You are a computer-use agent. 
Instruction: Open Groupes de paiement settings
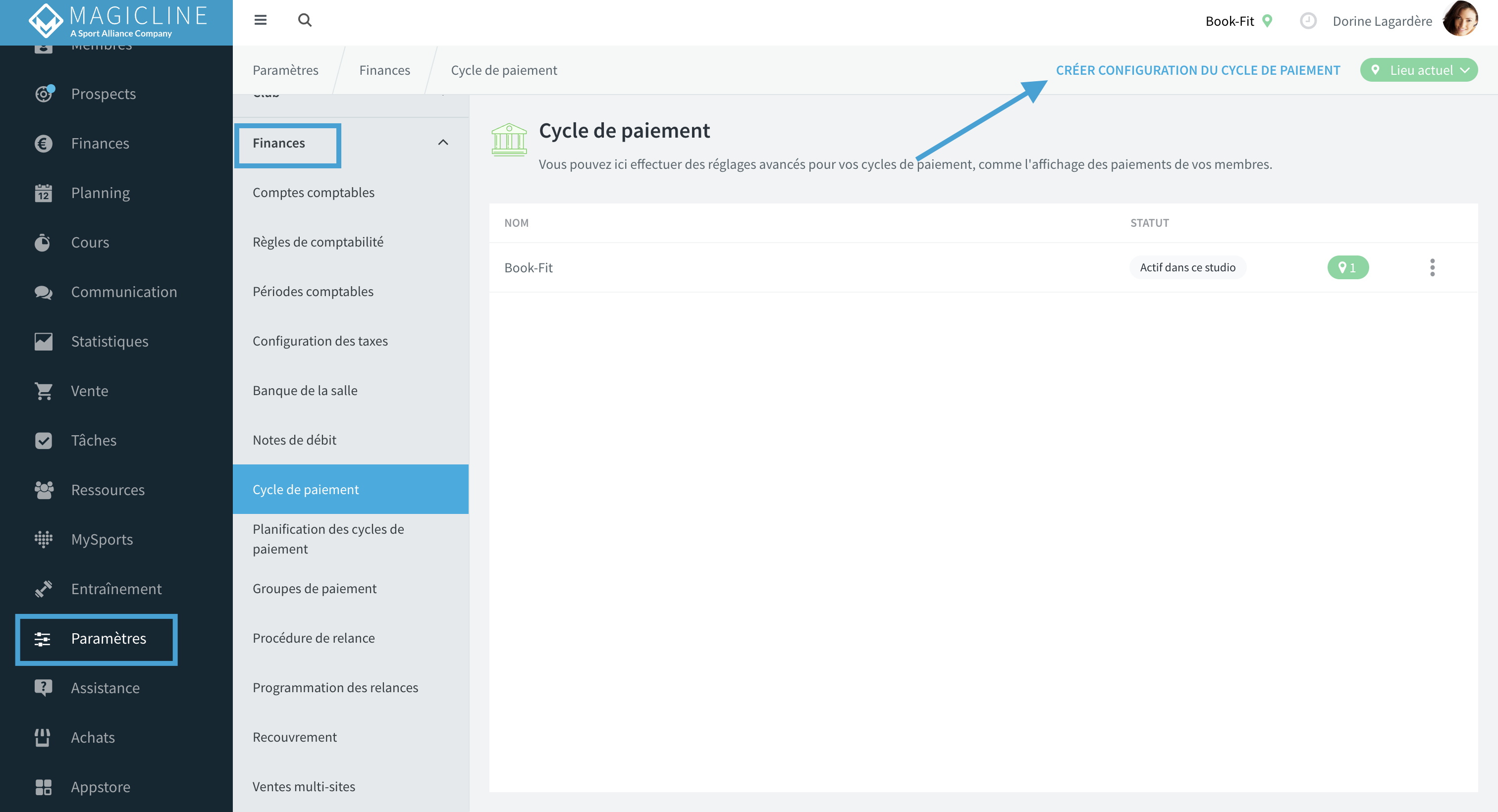click(315, 588)
